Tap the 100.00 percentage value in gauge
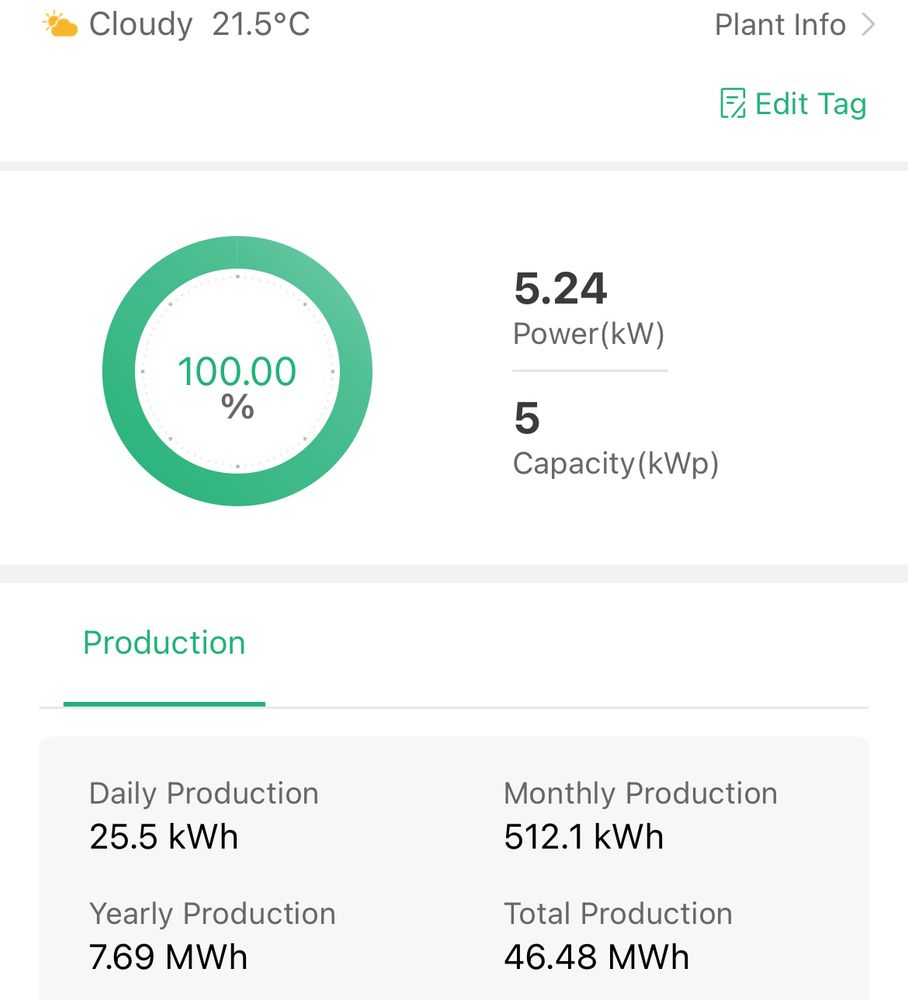Image resolution: width=908 pixels, height=1000 pixels. coord(237,371)
